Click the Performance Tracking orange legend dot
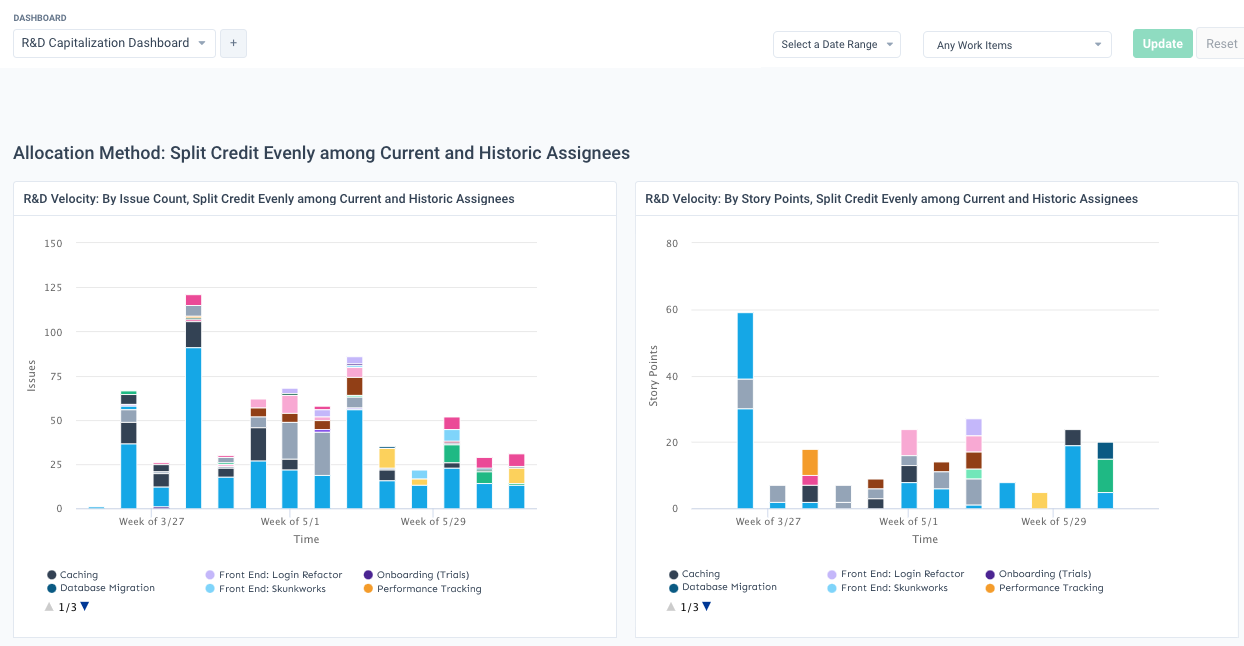Viewport: 1244px width, 646px height. [368, 588]
